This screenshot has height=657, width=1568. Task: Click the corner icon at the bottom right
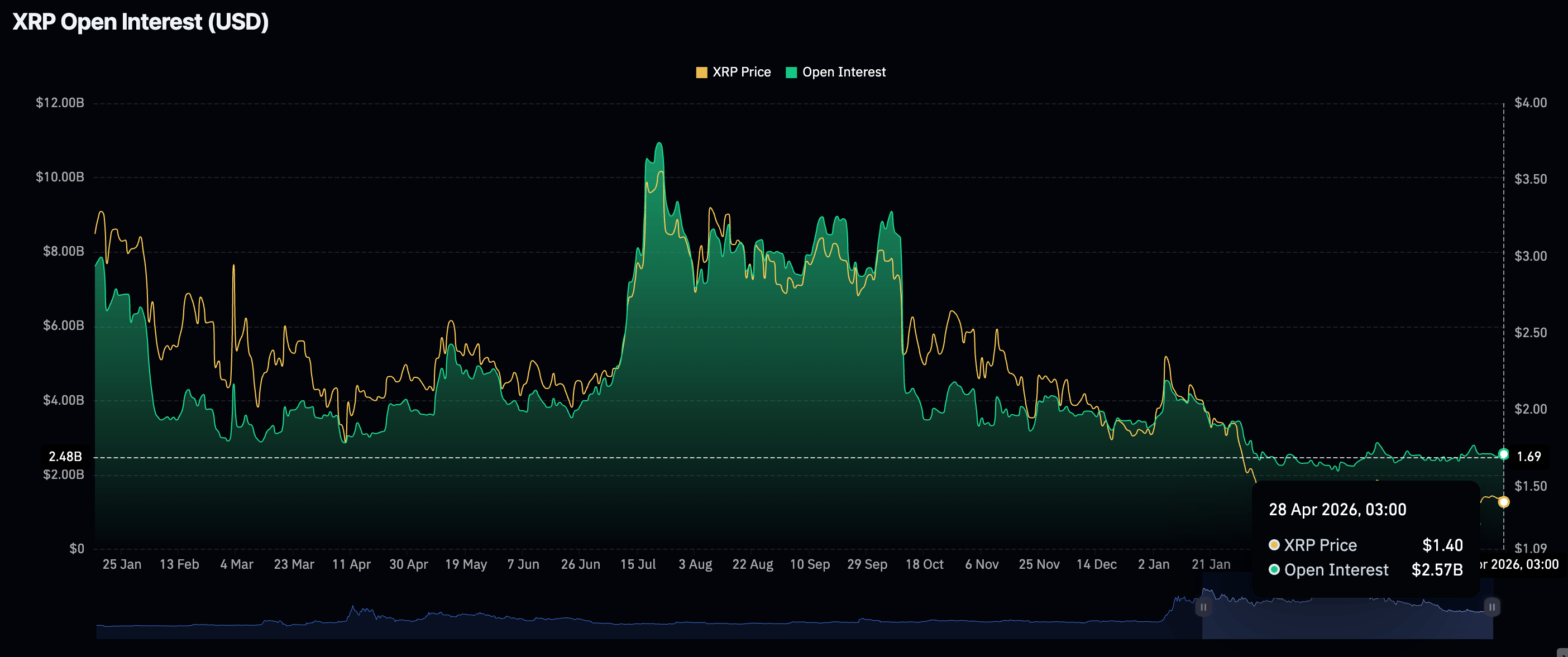tap(1562, 652)
